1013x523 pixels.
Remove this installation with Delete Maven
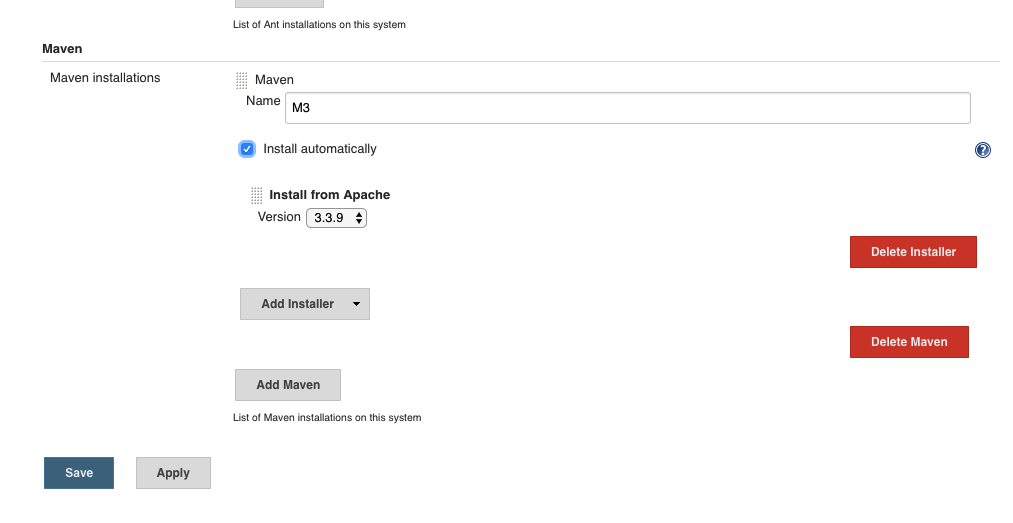[909, 342]
